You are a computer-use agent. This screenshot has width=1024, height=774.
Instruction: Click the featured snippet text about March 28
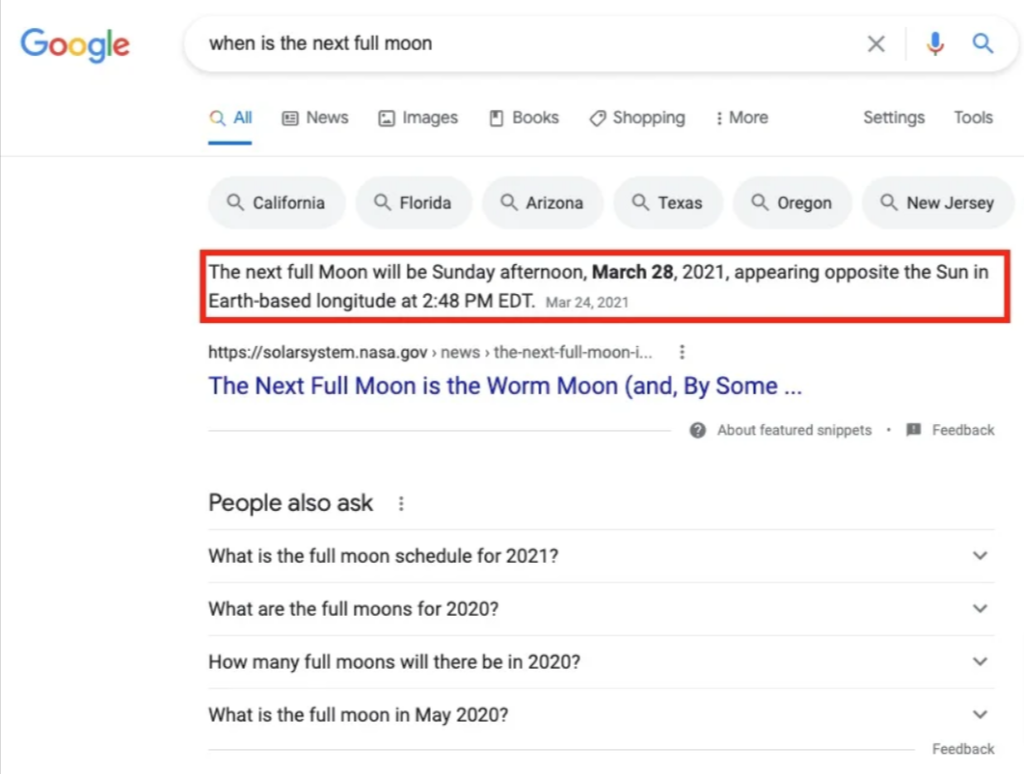click(x=598, y=286)
